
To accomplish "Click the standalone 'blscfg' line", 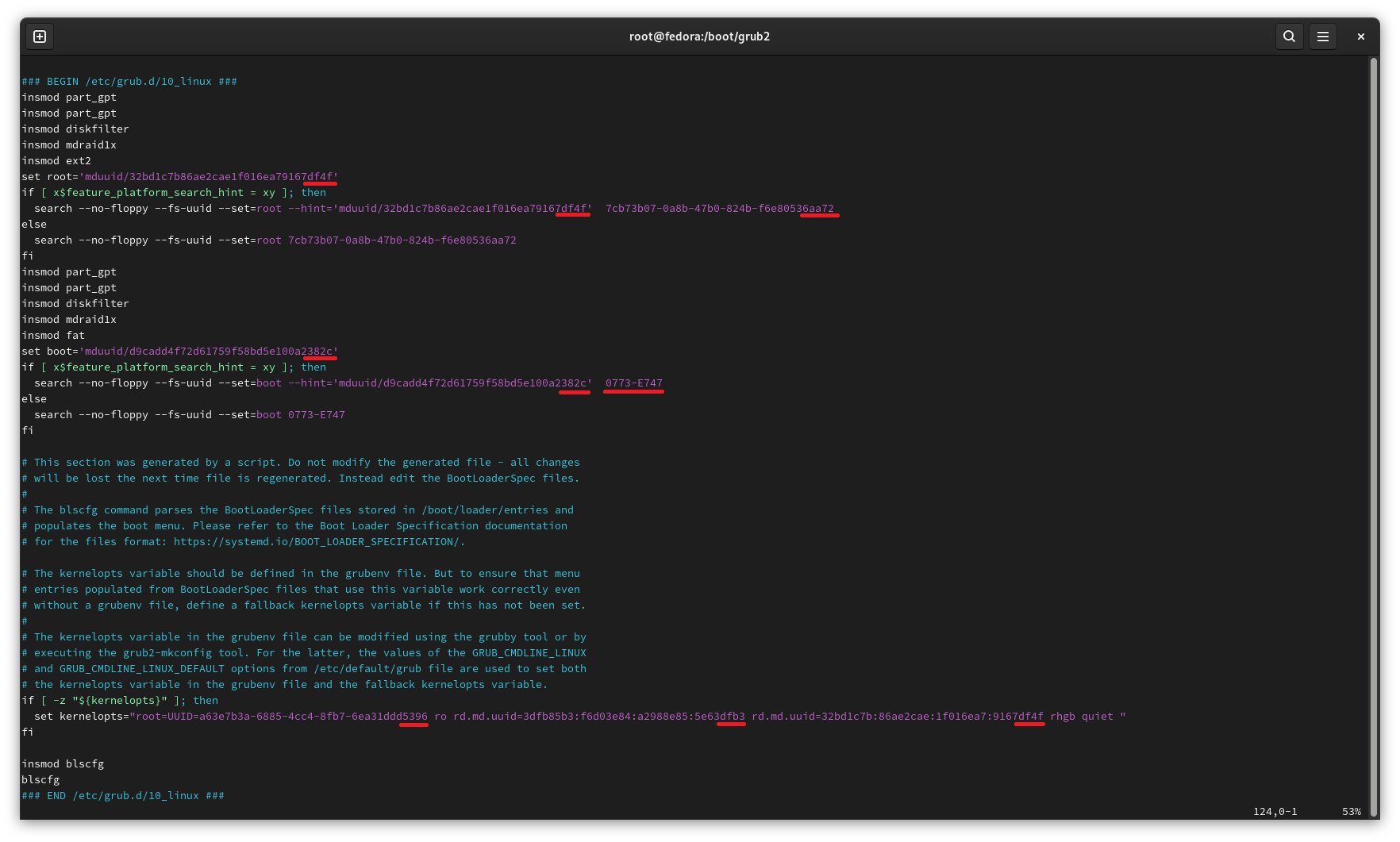I will tap(40, 779).
